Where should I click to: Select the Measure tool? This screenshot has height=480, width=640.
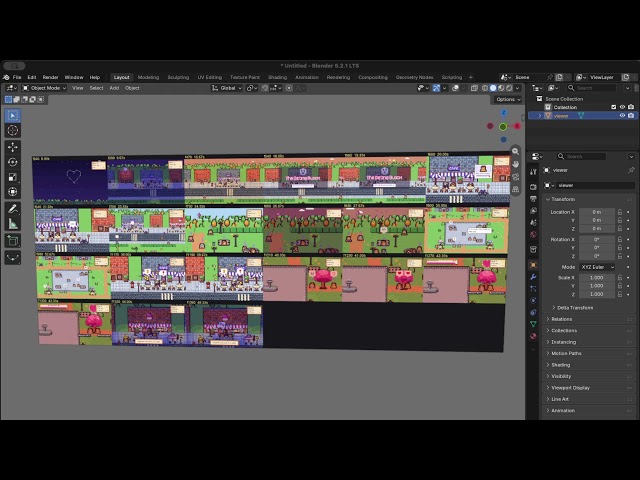click(x=13, y=224)
